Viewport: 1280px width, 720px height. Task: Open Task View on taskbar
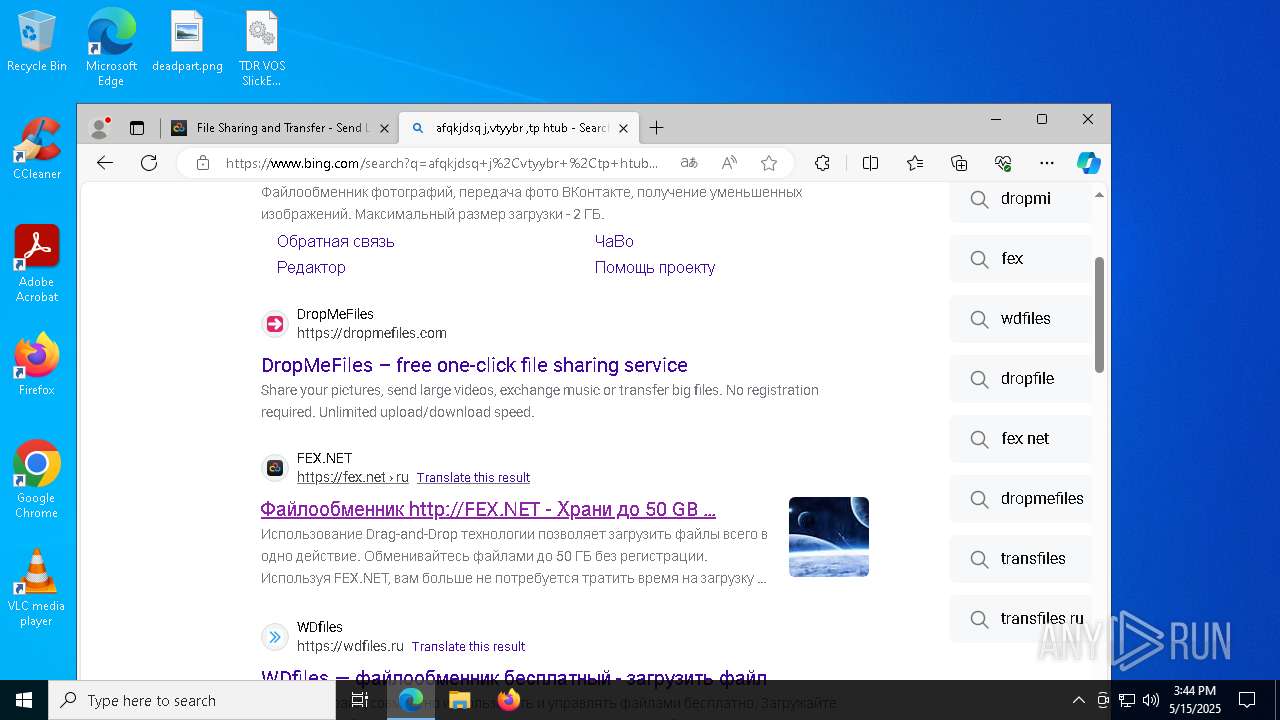click(x=360, y=700)
